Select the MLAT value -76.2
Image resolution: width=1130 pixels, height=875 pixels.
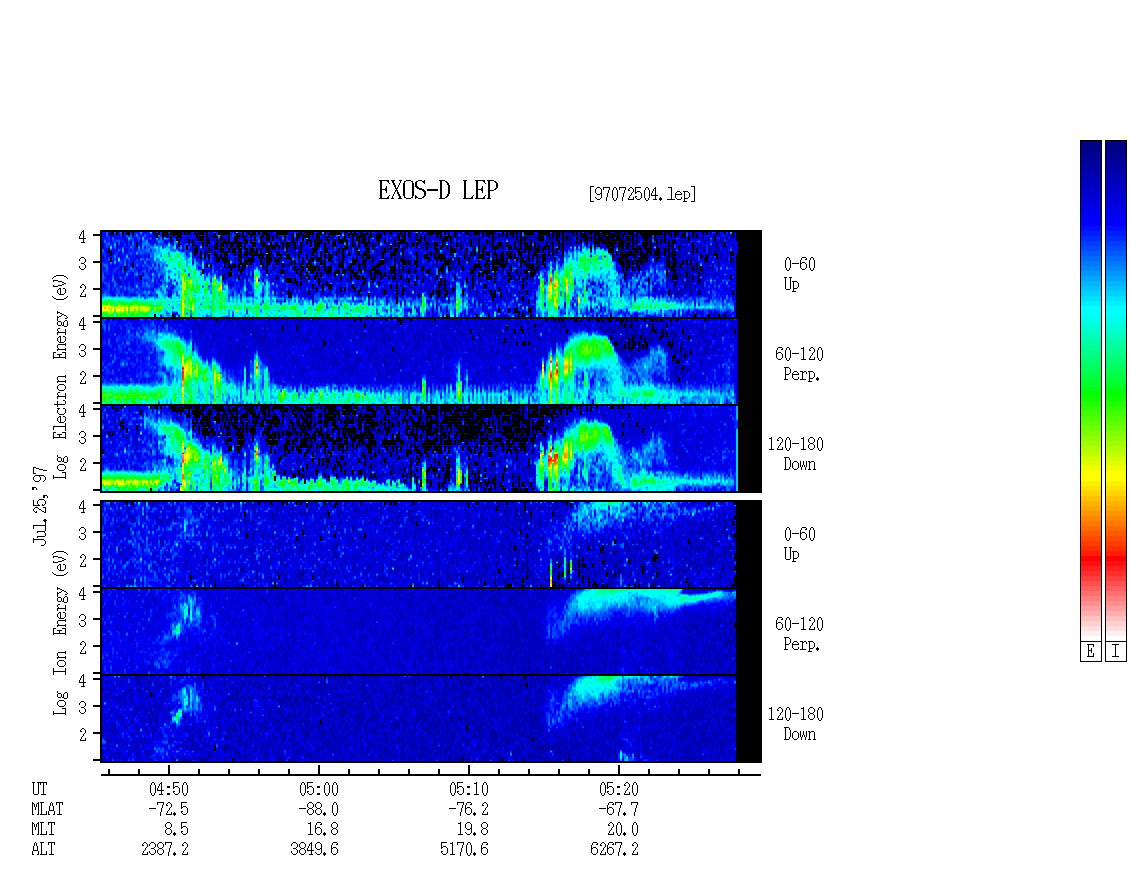point(468,809)
